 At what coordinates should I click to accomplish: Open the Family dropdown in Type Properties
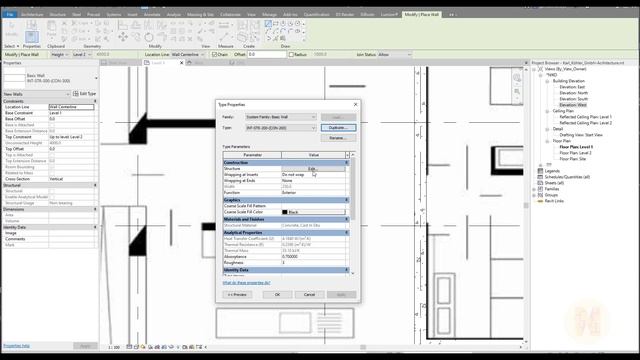point(280,117)
